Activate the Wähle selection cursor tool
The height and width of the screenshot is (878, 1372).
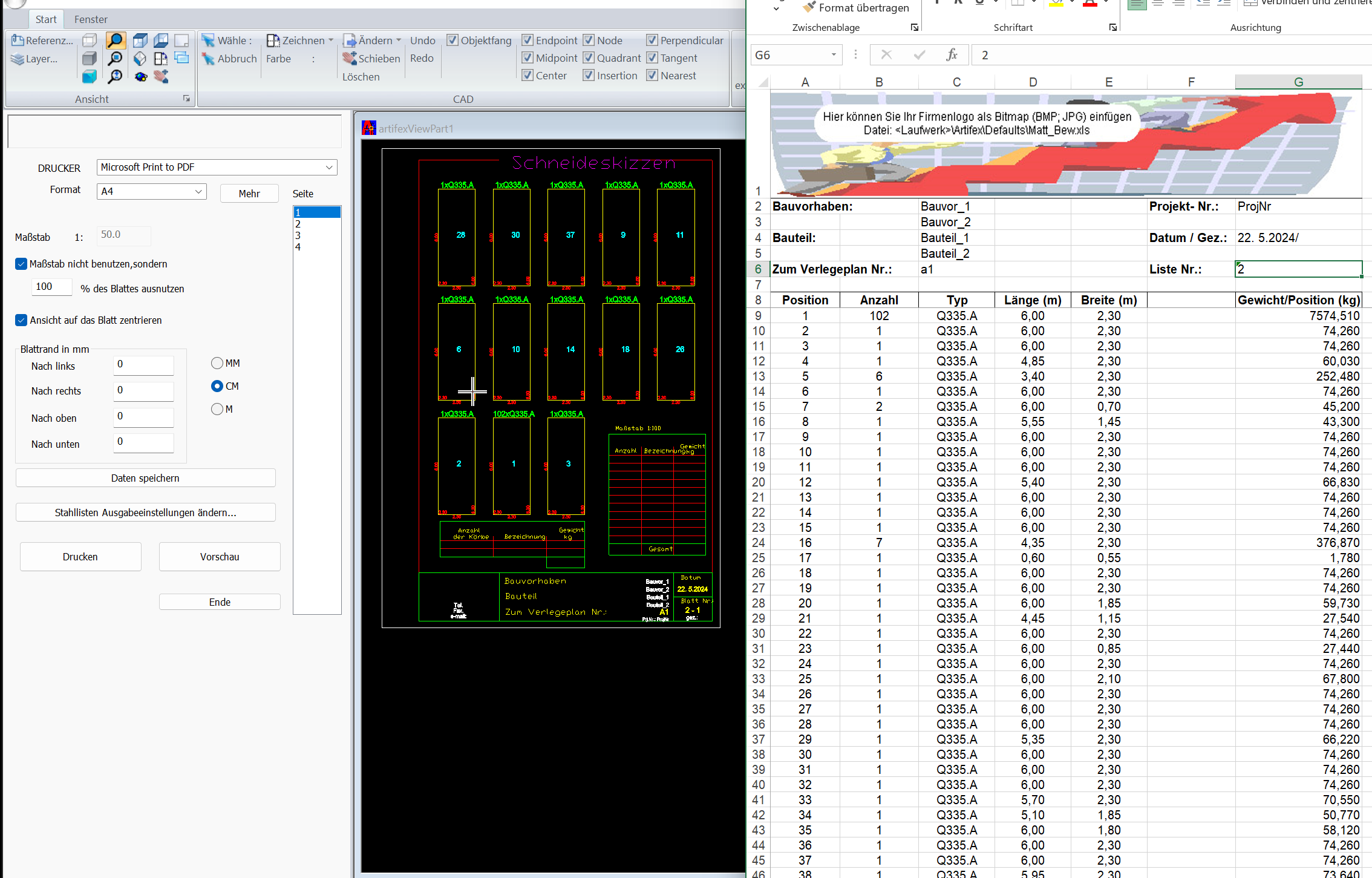point(208,41)
